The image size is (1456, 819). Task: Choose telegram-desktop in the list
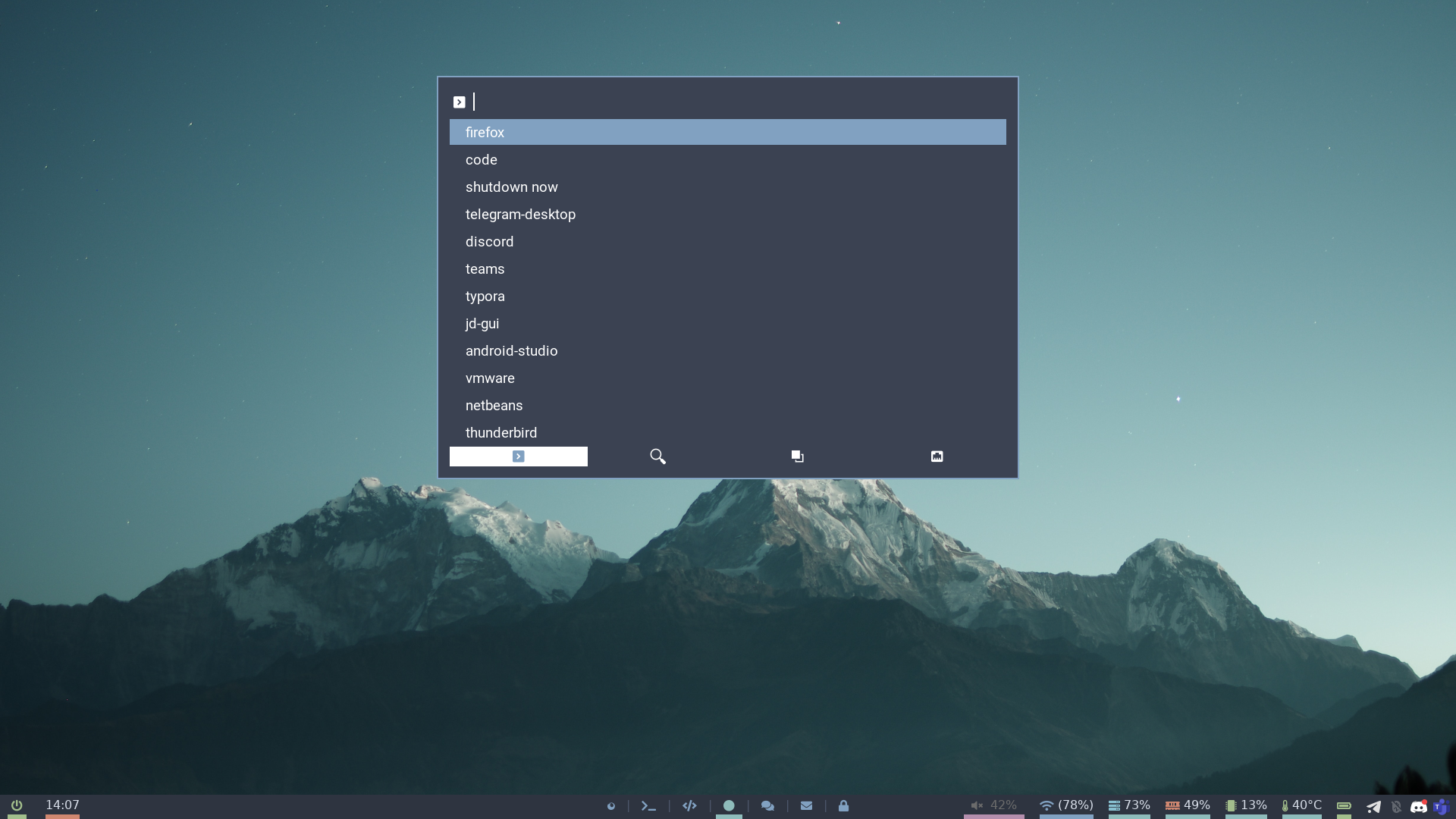[x=520, y=215]
